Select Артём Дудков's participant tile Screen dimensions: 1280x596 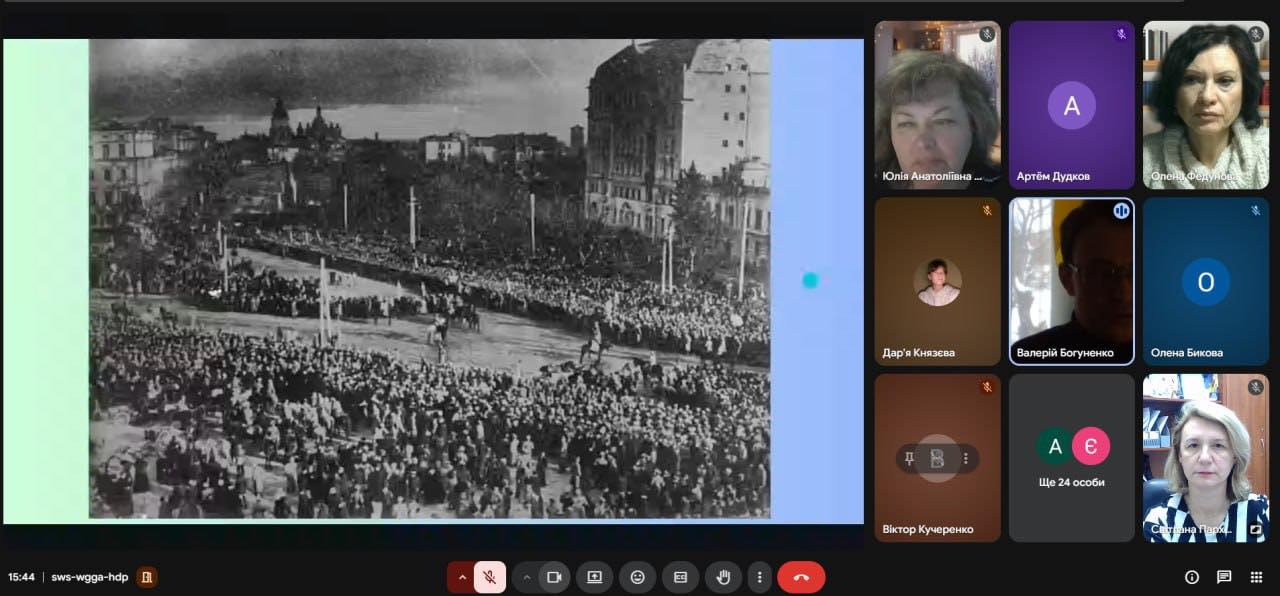(1071, 105)
